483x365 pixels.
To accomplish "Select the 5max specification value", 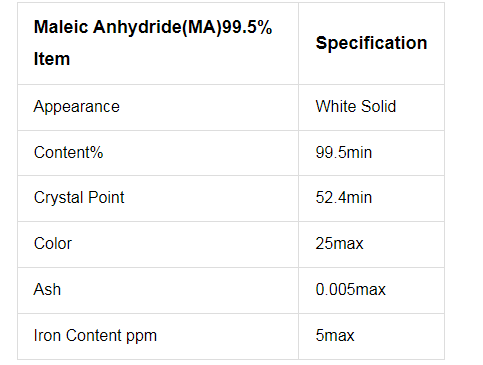I will (x=335, y=335).
